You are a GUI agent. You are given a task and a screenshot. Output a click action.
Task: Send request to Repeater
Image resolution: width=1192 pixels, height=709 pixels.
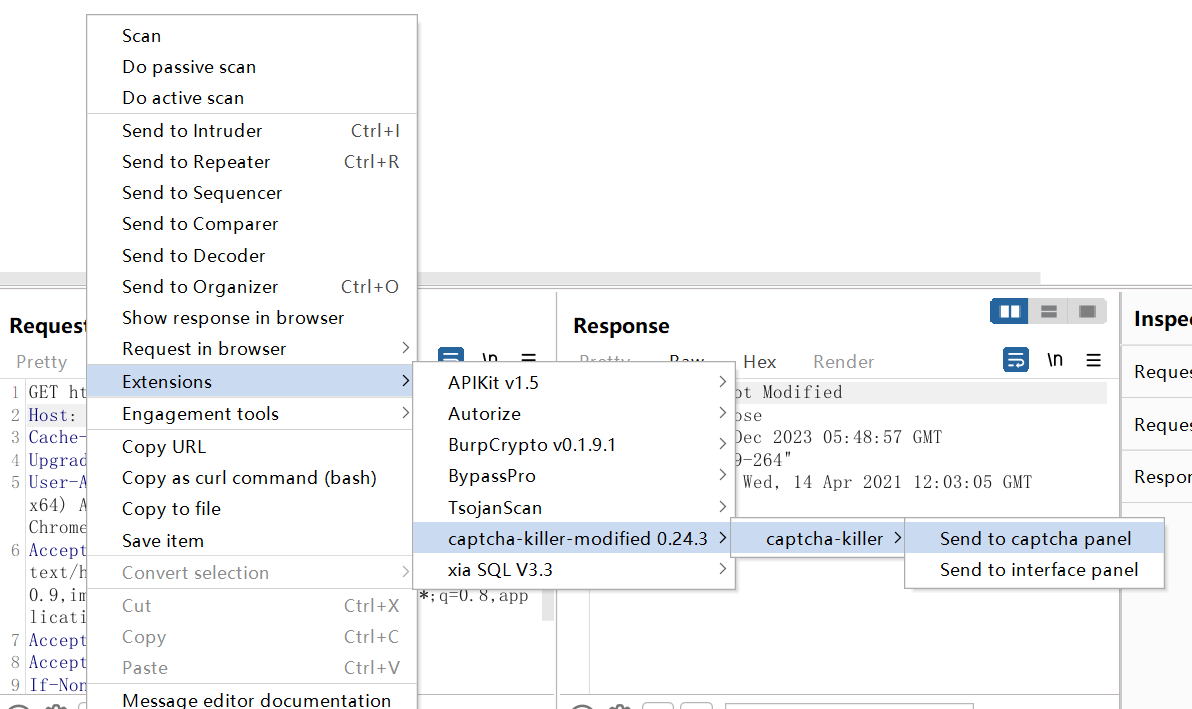[x=252, y=162]
